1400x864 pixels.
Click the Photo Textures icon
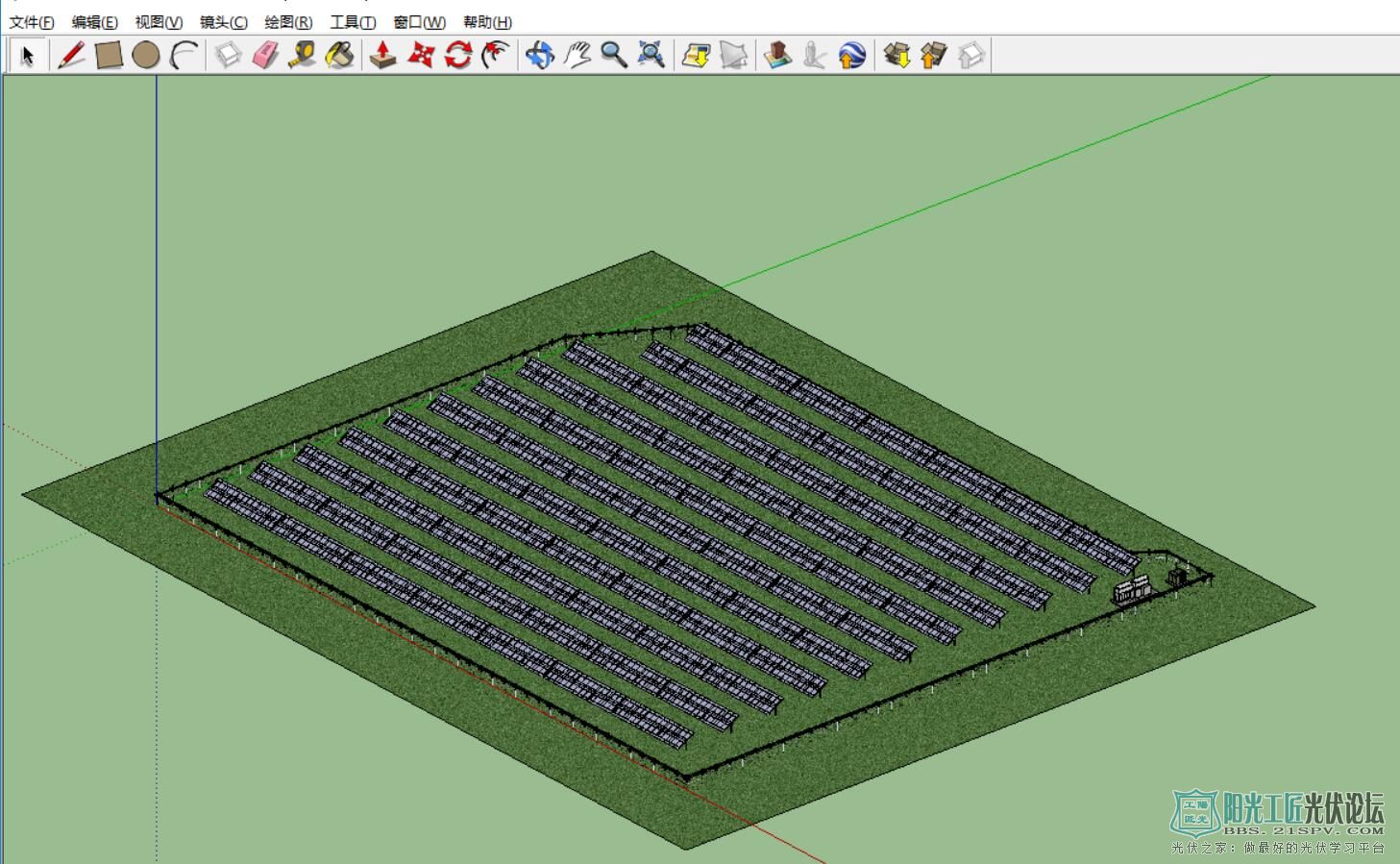(x=815, y=56)
